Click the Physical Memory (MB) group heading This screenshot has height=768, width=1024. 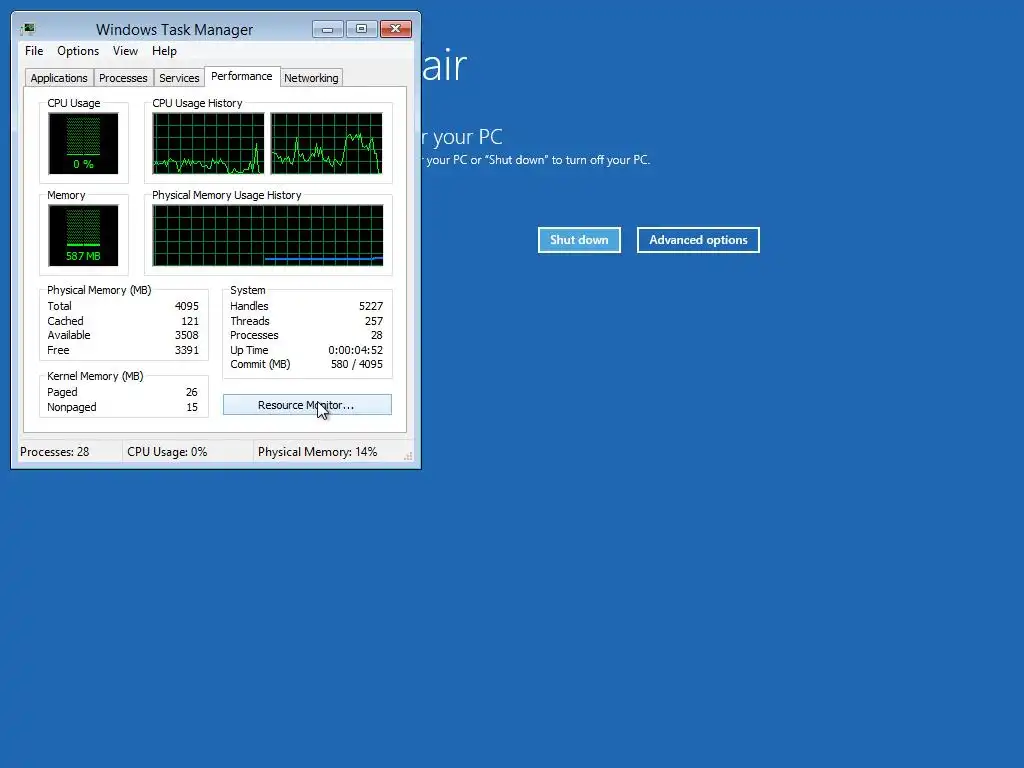tap(99, 290)
